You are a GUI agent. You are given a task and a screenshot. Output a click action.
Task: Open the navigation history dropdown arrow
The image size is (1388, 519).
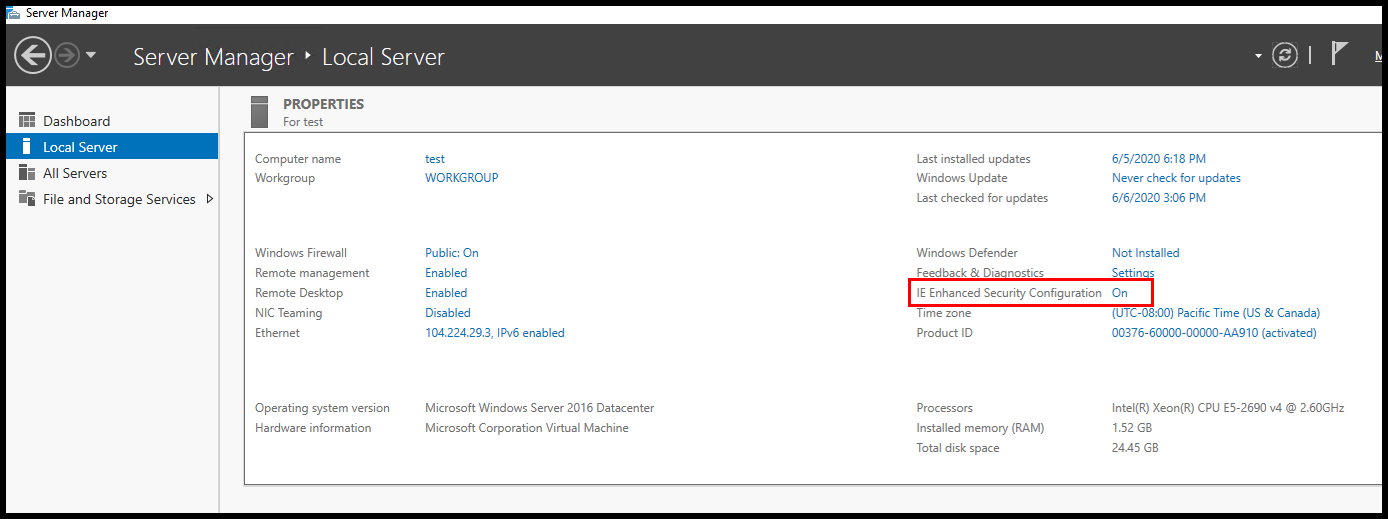pos(91,55)
